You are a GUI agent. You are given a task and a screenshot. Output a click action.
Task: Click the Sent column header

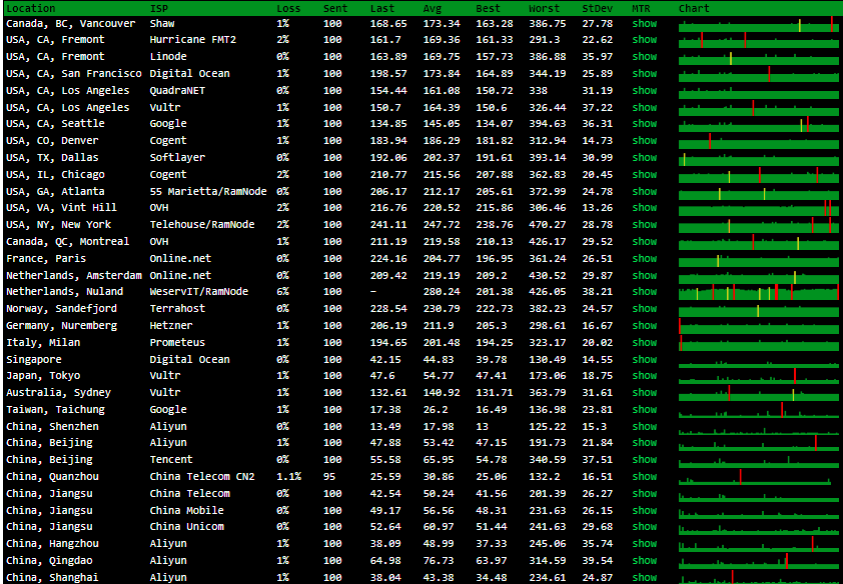click(335, 9)
